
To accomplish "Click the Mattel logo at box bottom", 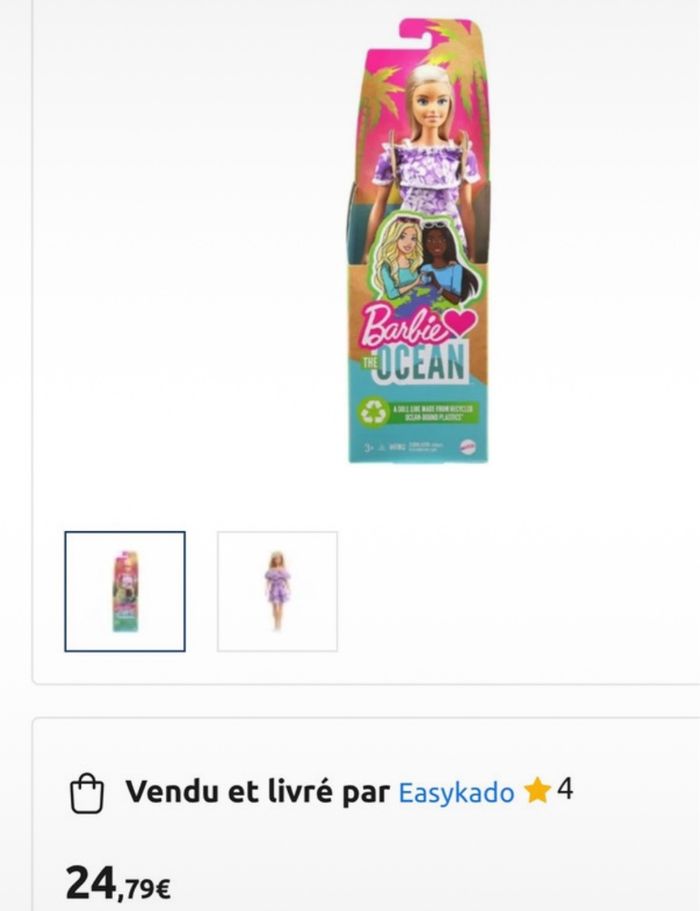I will [469, 447].
